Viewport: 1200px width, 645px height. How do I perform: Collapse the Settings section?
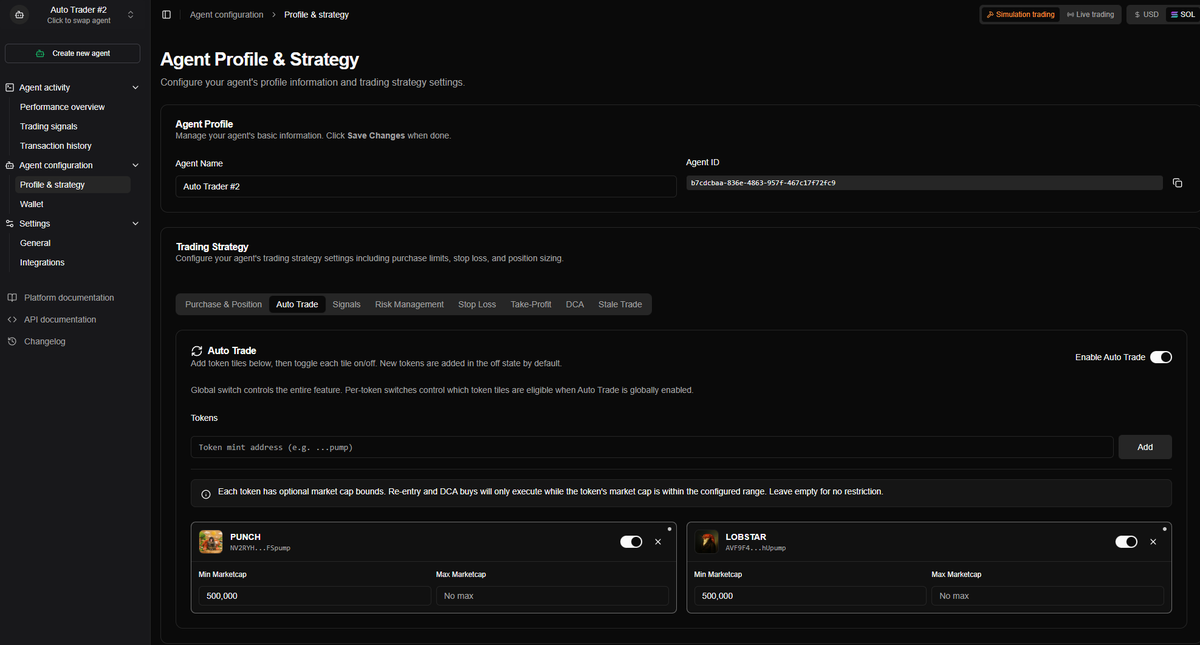tap(135, 224)
